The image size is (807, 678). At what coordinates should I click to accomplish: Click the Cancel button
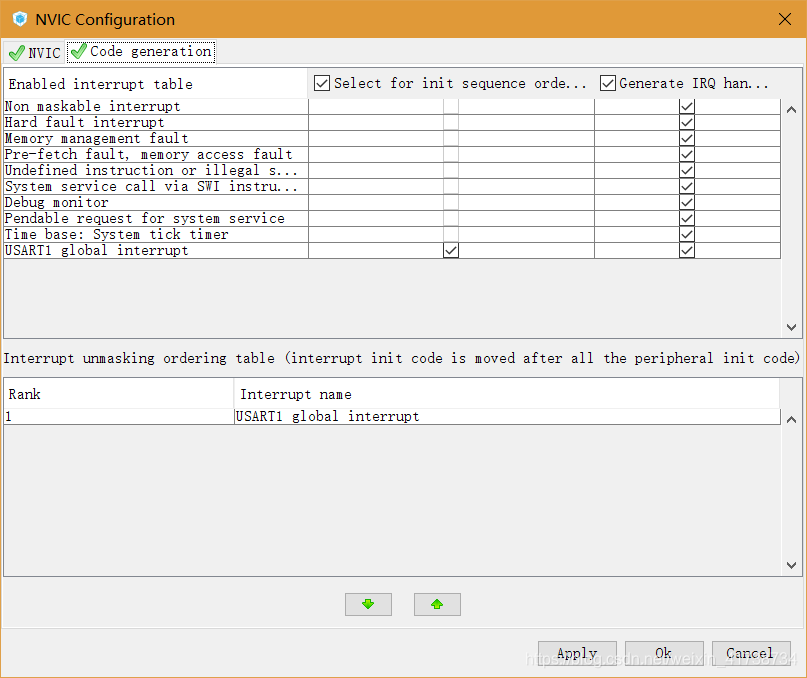[x=751, y=653]
